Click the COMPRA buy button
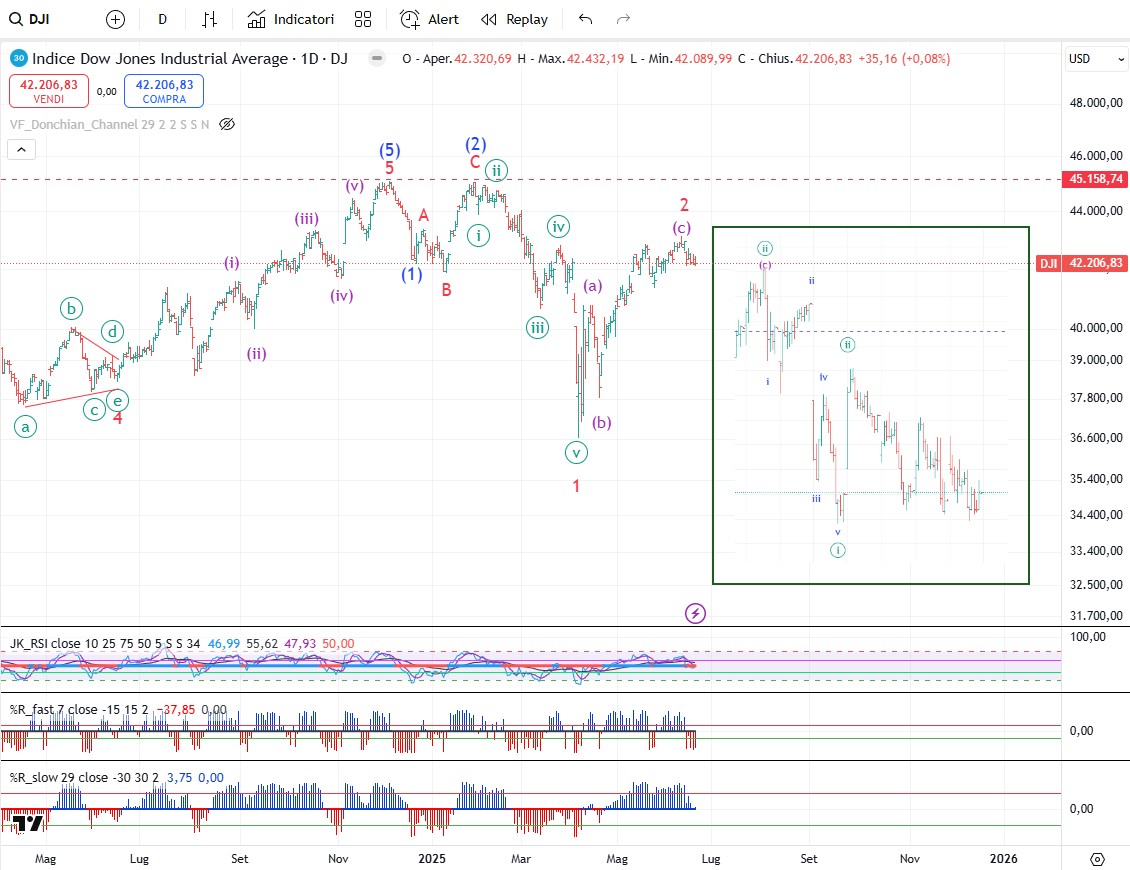 pyautogui.click(x=164, y=91)
